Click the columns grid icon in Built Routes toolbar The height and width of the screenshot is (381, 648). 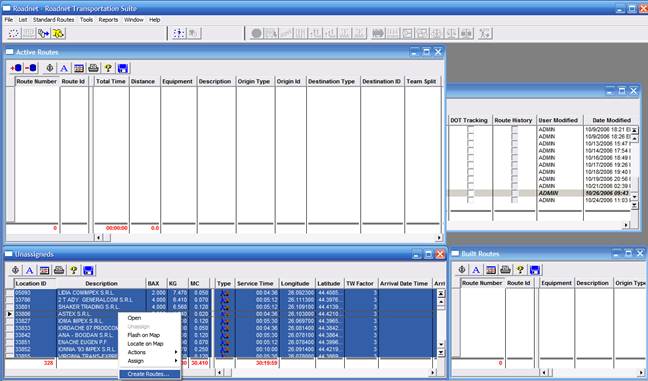pyautogui.click(x=491, y=270)
